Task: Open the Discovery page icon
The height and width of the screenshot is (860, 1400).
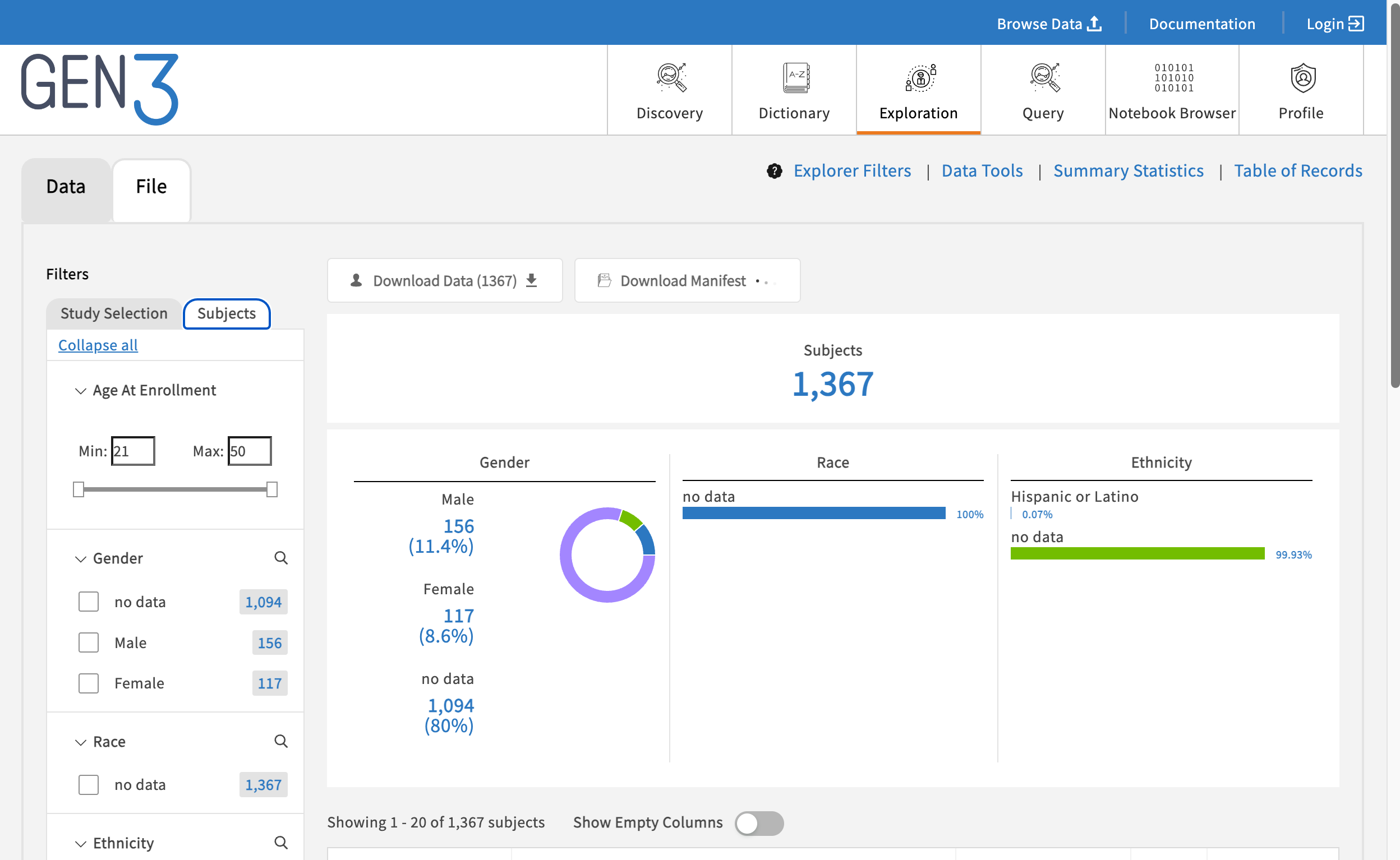Action: (671, 77)
